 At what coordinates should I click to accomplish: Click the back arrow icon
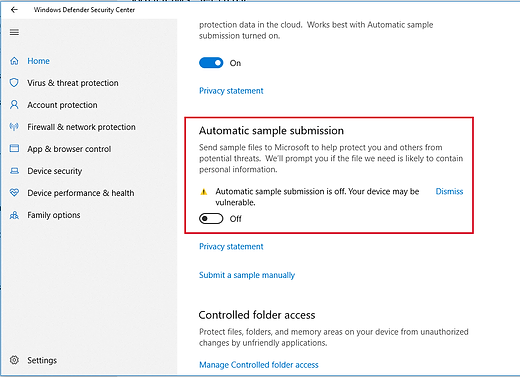pyautogui.click(x=14, y=10)
